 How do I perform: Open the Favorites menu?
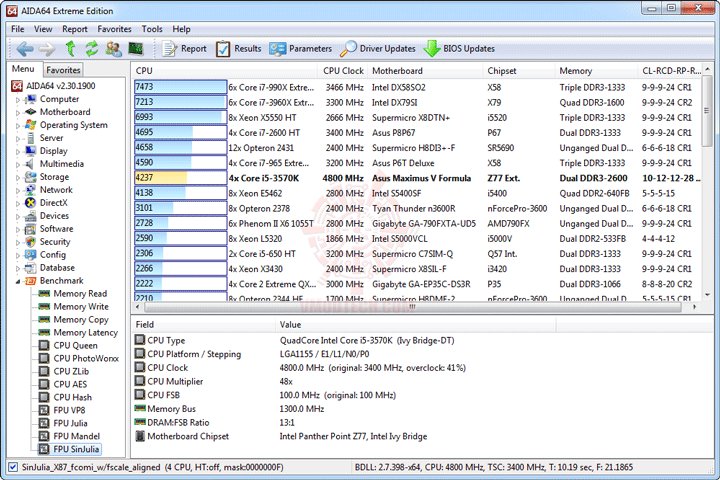click(114, 29)
